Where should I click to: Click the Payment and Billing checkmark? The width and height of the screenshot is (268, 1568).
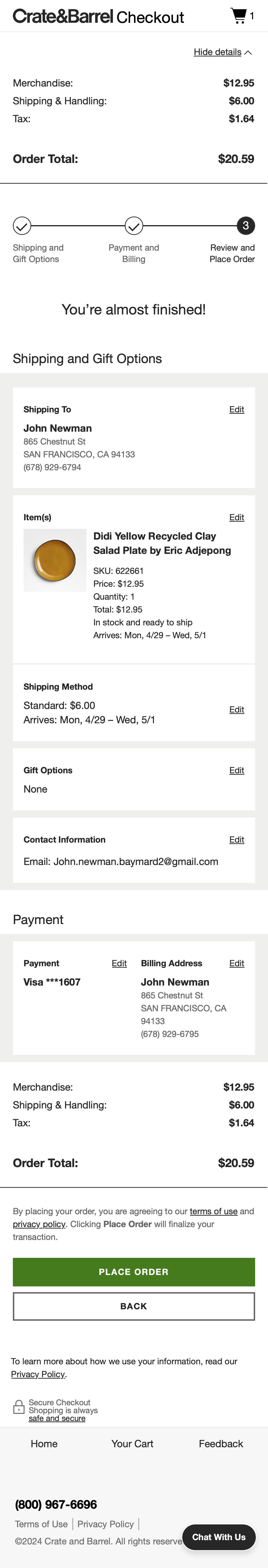[133, 226]
